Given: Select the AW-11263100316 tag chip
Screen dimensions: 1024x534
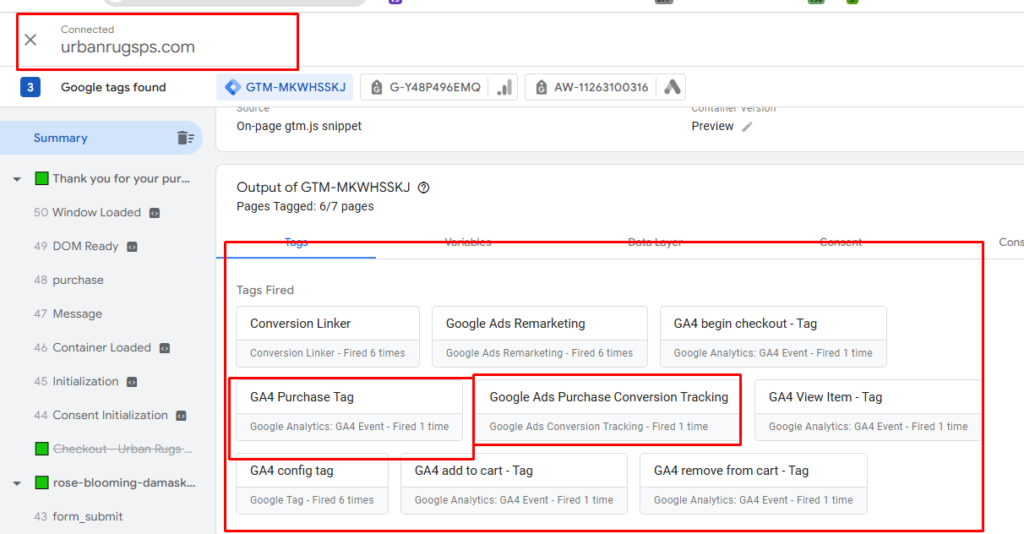Looking at the screenshot, I should pos(605,87).
